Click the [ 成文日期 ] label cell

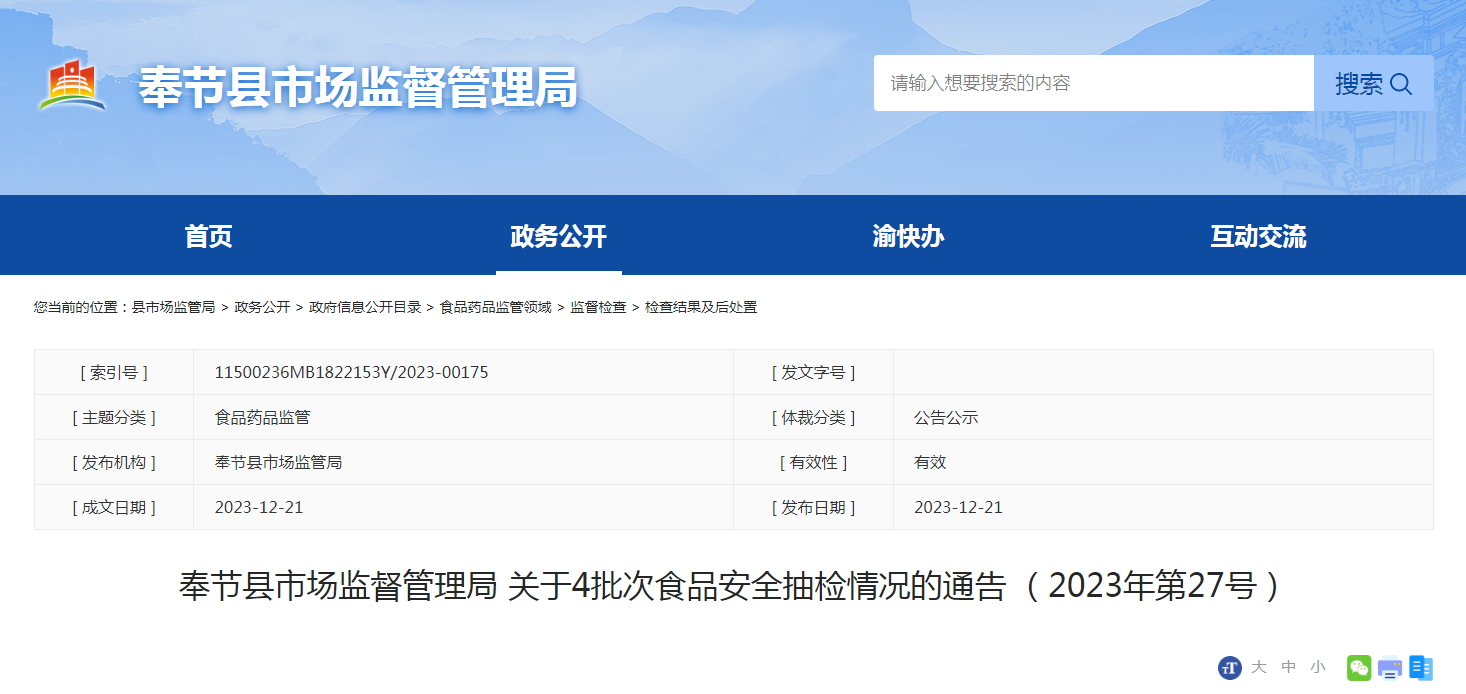tap(114, 507)
